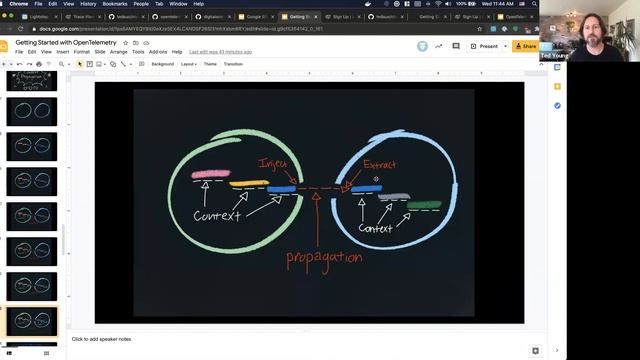This screenshot has width=640, height=360.
Task: Open Chrome Bookmarks menu in menu bar
Action: point(115,4)
